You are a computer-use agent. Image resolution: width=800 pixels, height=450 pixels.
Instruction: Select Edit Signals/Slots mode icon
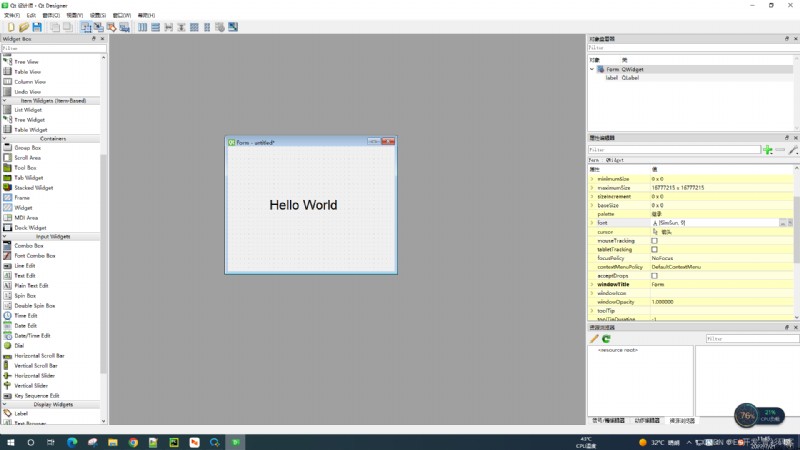coord(98,27)
